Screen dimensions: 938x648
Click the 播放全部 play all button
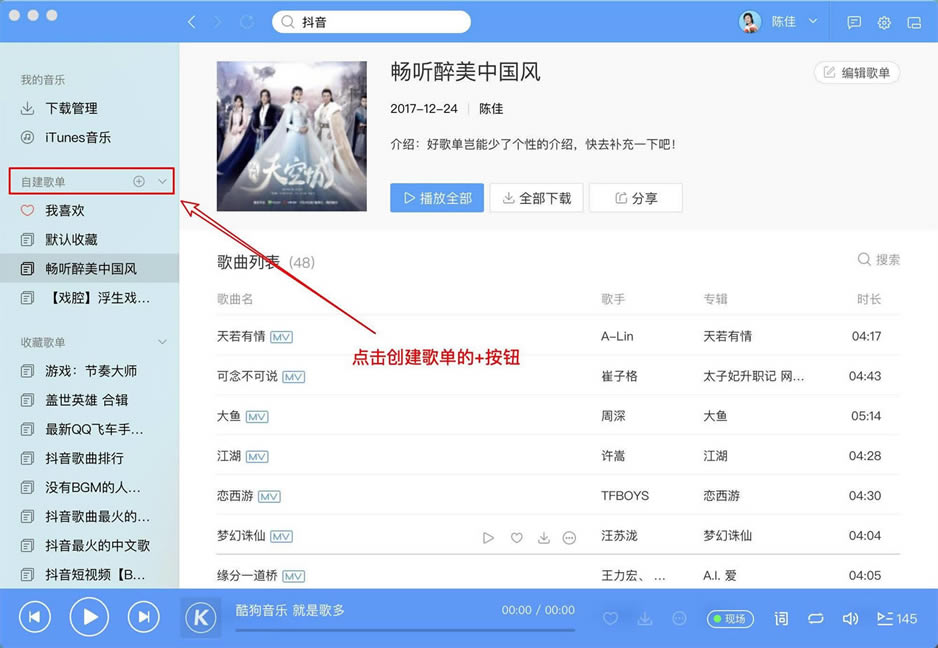[436, 197]
